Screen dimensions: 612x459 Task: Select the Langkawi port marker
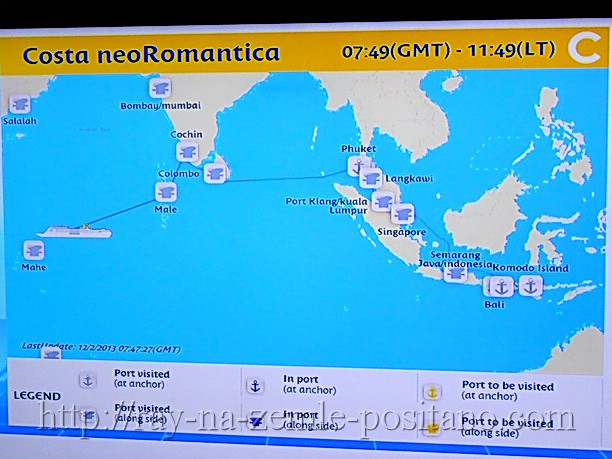coord(371,179)
